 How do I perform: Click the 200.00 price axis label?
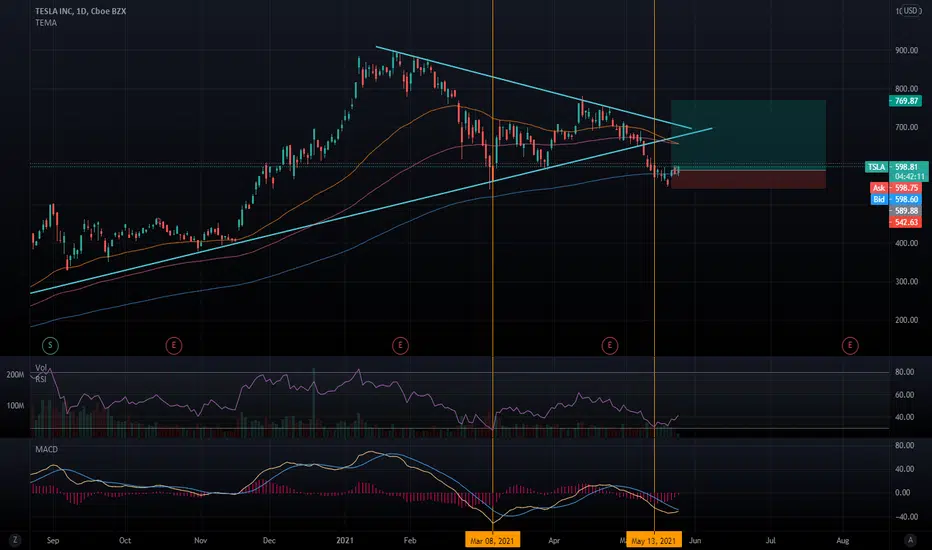pyautogui.click(x=906, y=320)
